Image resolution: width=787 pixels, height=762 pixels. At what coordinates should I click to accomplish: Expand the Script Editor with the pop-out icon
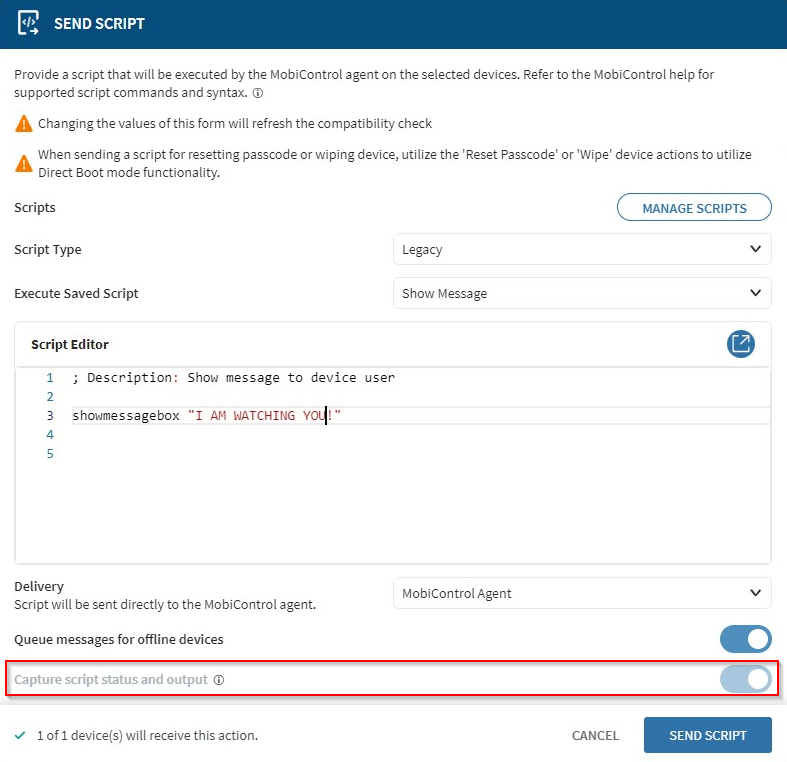741,344
